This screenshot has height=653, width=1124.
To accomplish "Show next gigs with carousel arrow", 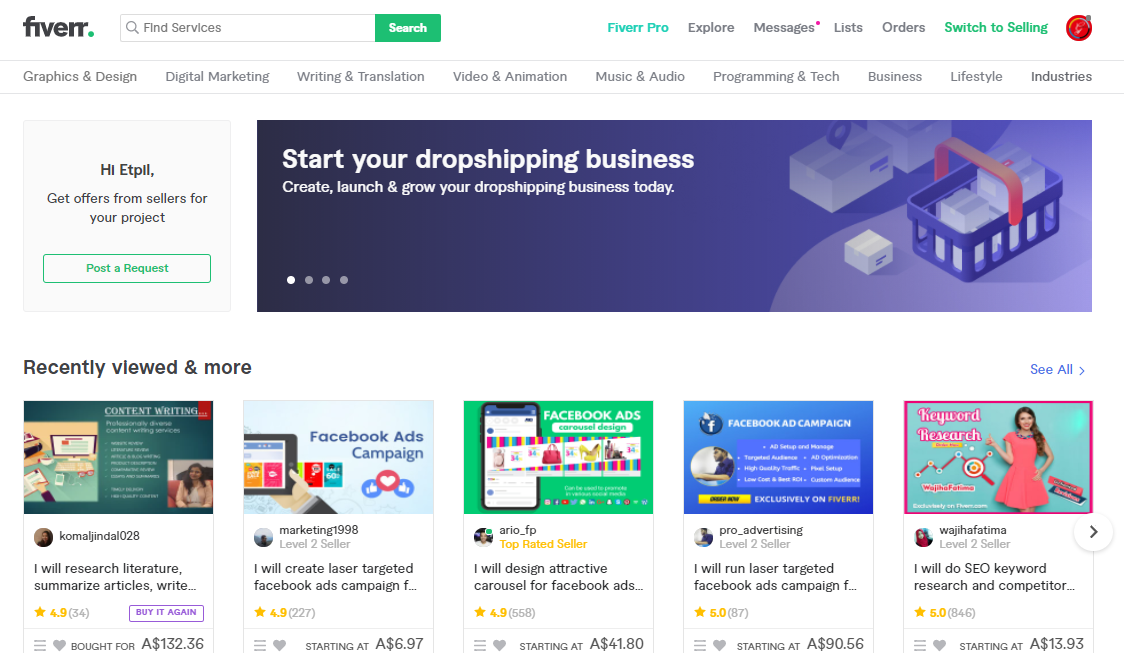I will (1093, 532).
